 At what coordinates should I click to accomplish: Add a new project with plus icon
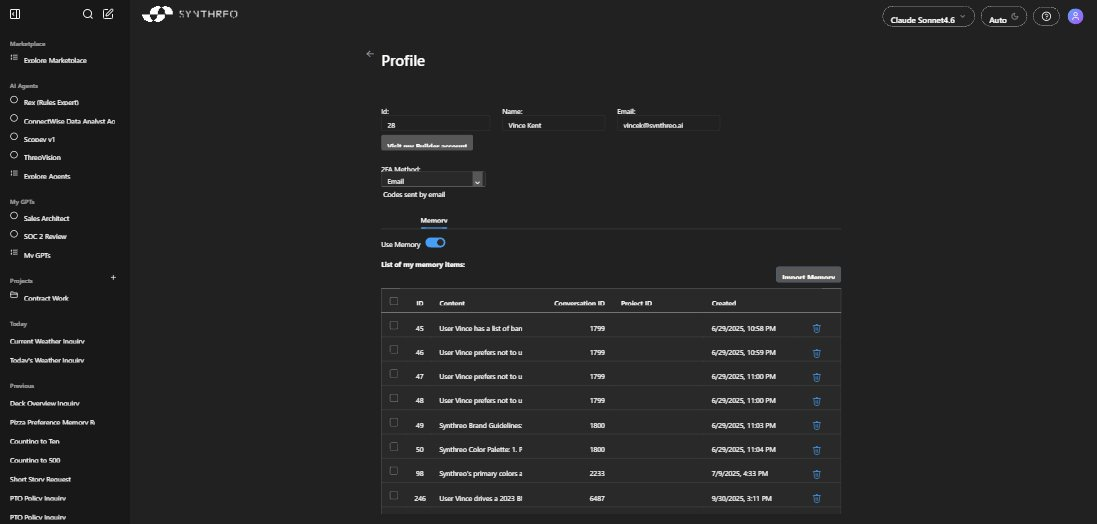pos(113,277)
